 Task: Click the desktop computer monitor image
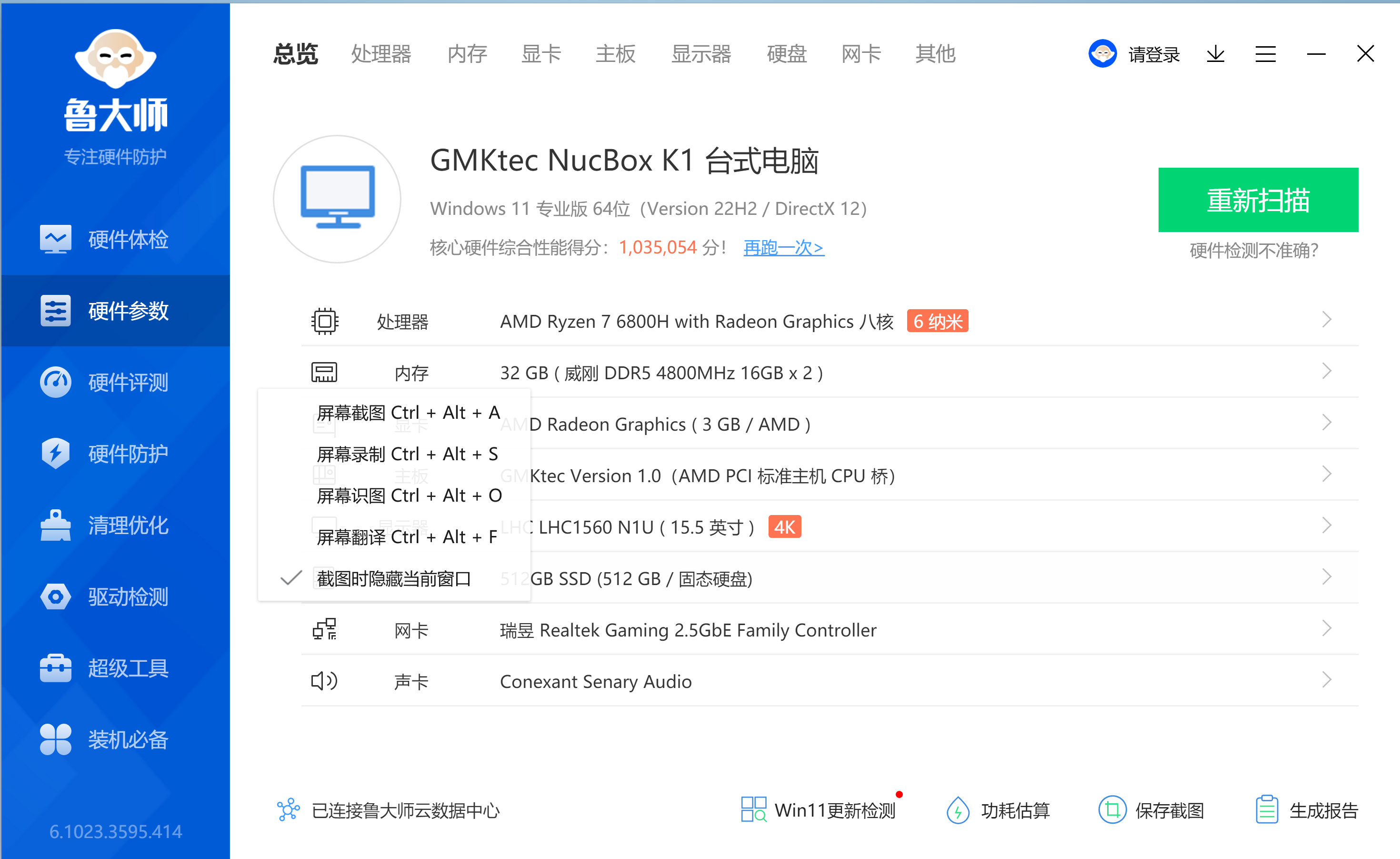338,198
